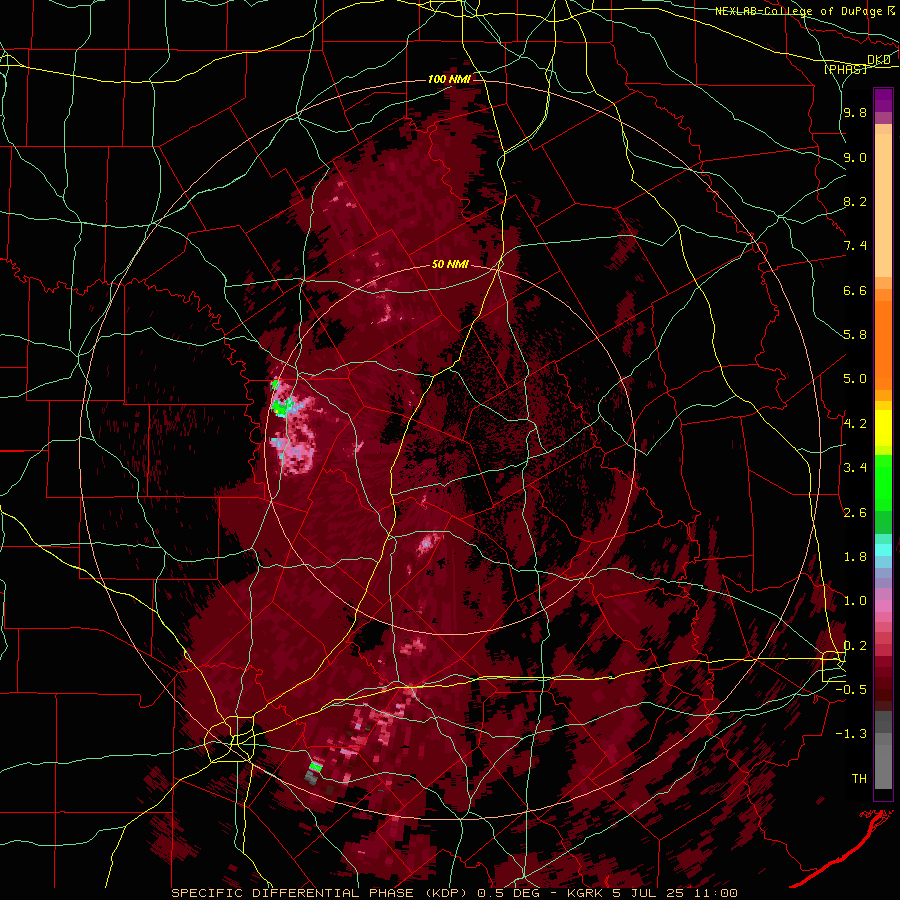Click the 'DKD' label above the color scale

point(879,60)
